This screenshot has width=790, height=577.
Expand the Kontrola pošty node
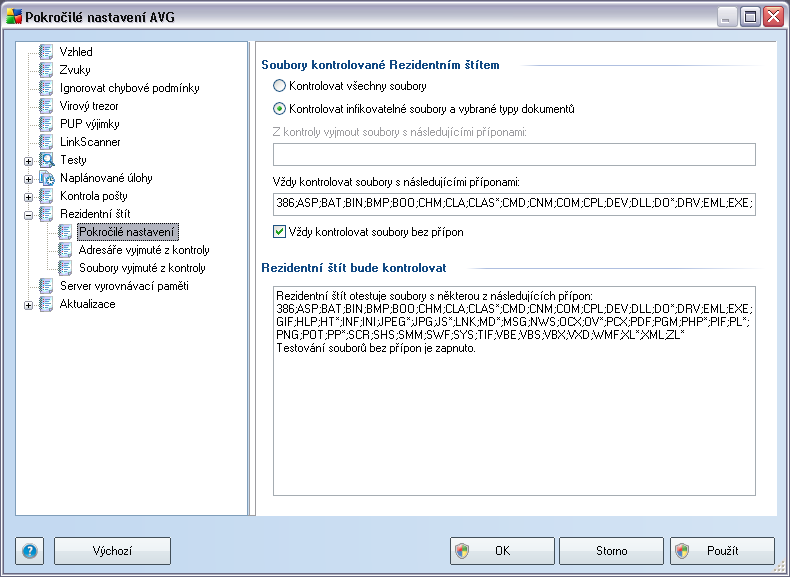29,197
